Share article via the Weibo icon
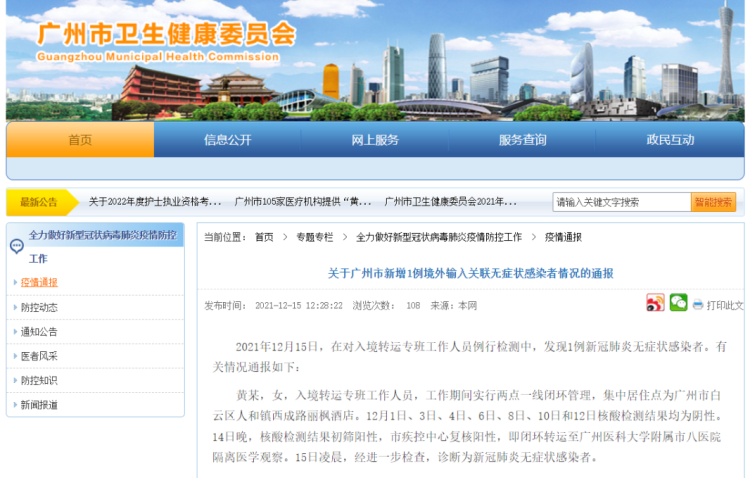 tap(655, 303)
